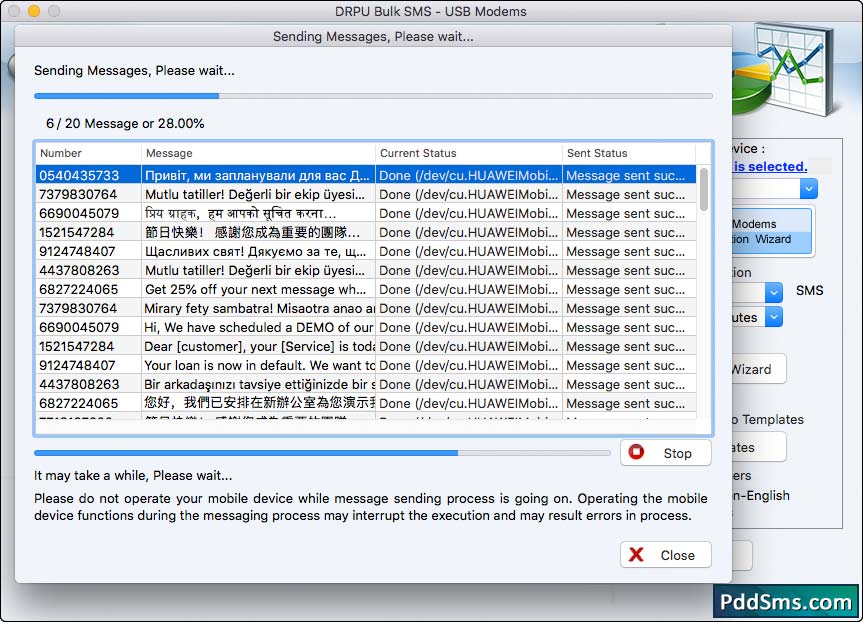
Task: Select the message 'Привіт, ми запланували для вас'
Action: click(x=256, y=176)
